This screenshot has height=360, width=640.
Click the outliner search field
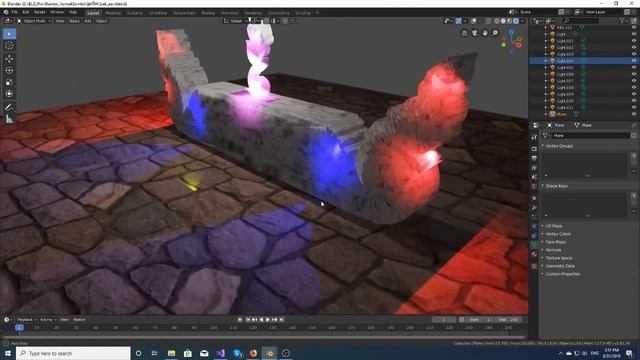(x=582, y=20)
